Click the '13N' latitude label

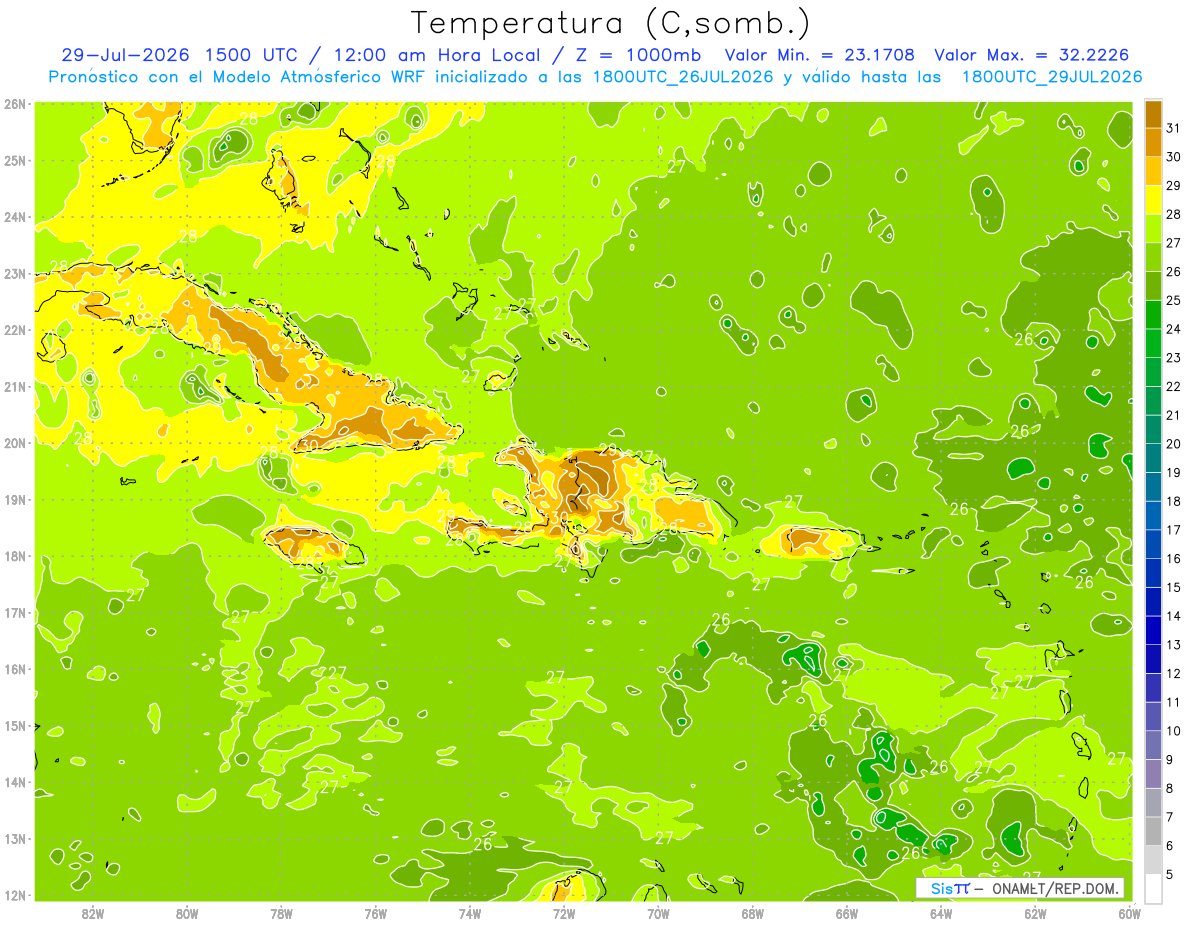point(14,839)
